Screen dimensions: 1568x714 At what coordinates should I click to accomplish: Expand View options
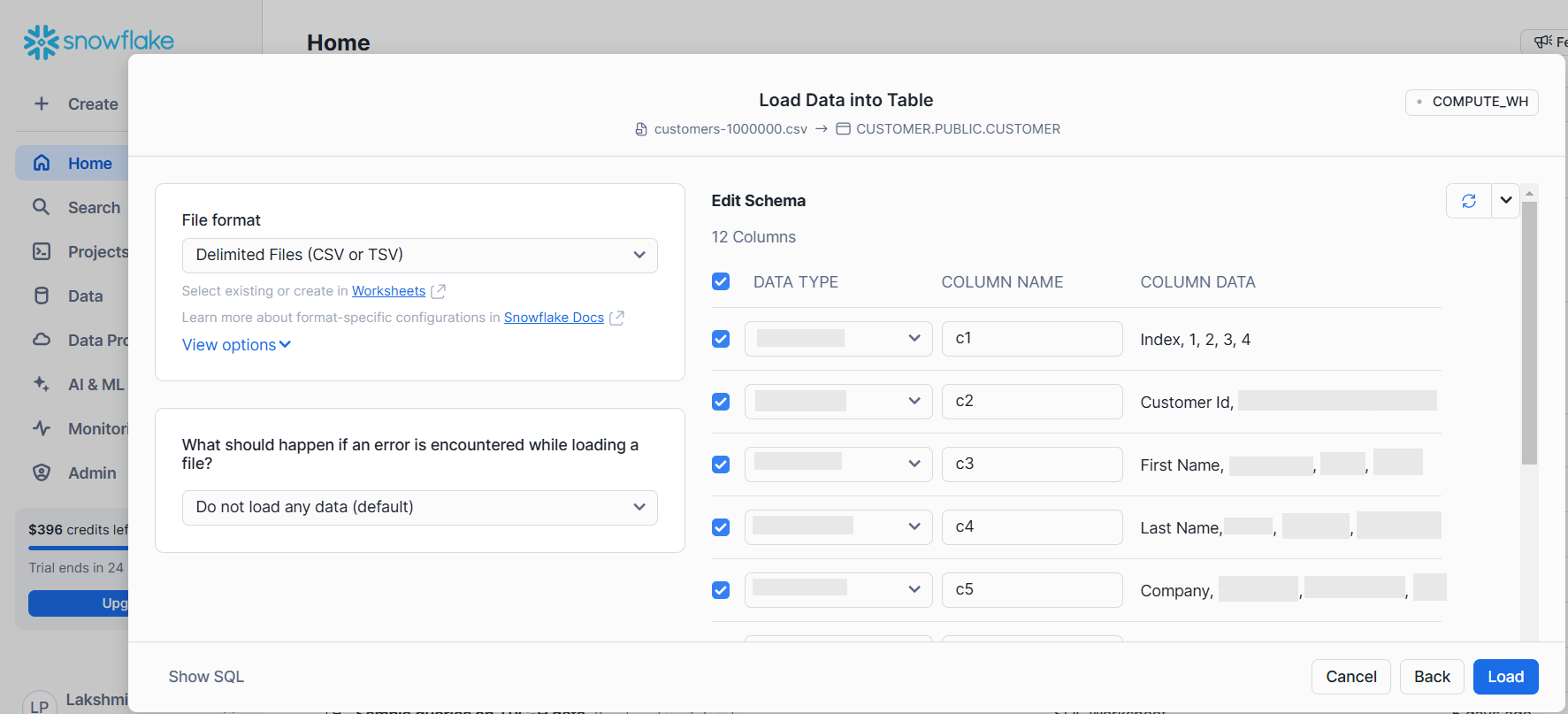tap(236, 345)
